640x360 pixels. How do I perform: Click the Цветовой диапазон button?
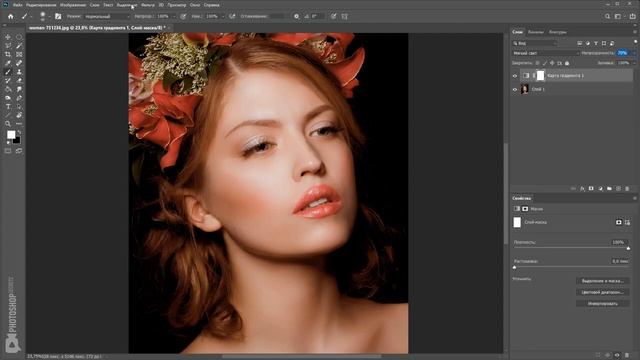[x=602, y=292]
